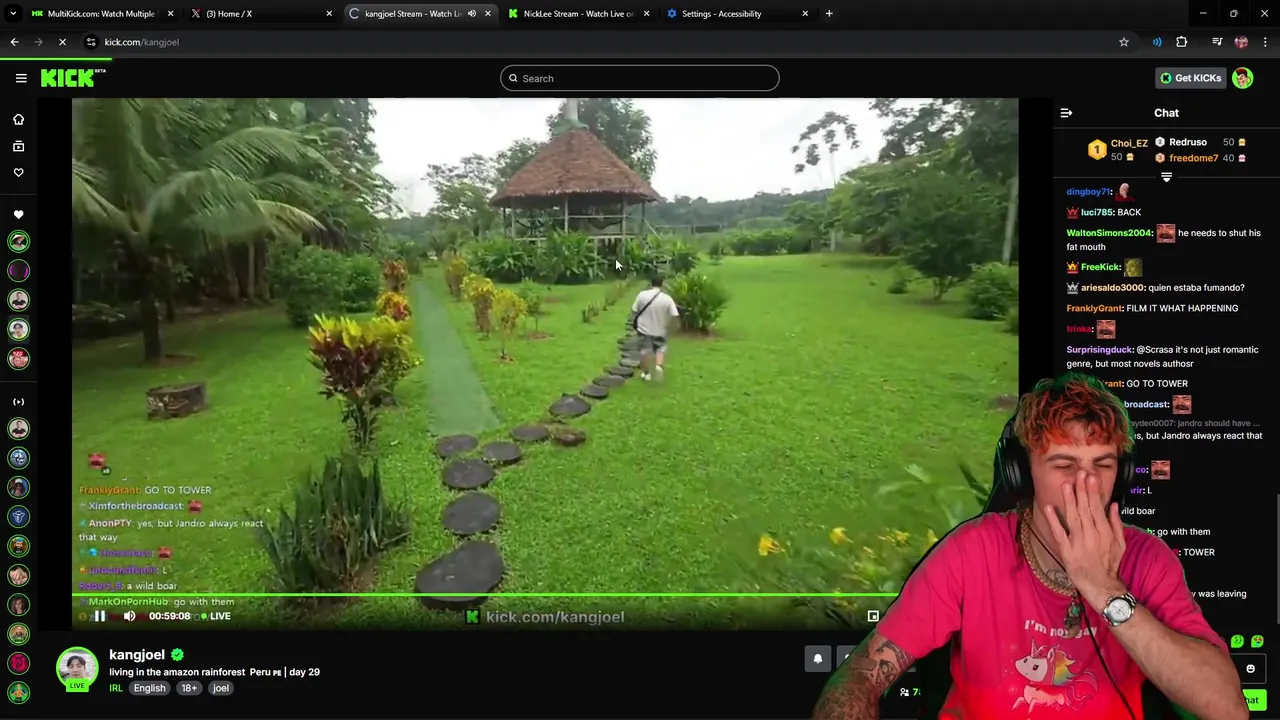Viewport: 1280px width, 720px height.
Task: Click the verified badge next to kangjoel
Action: pyautogui.click(x=177, y=655)
